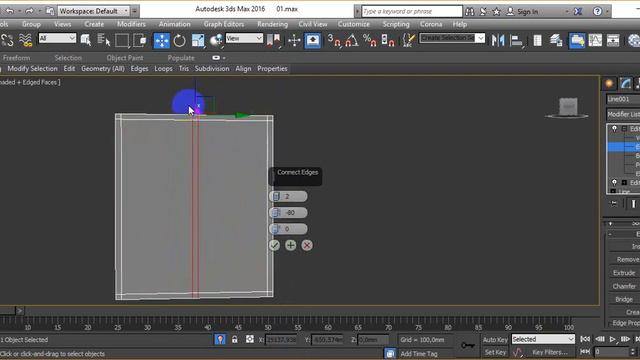Expand the Loops ribbon panel
The width and height of the screenshot is (640, 360).
(x=163, y=69)
